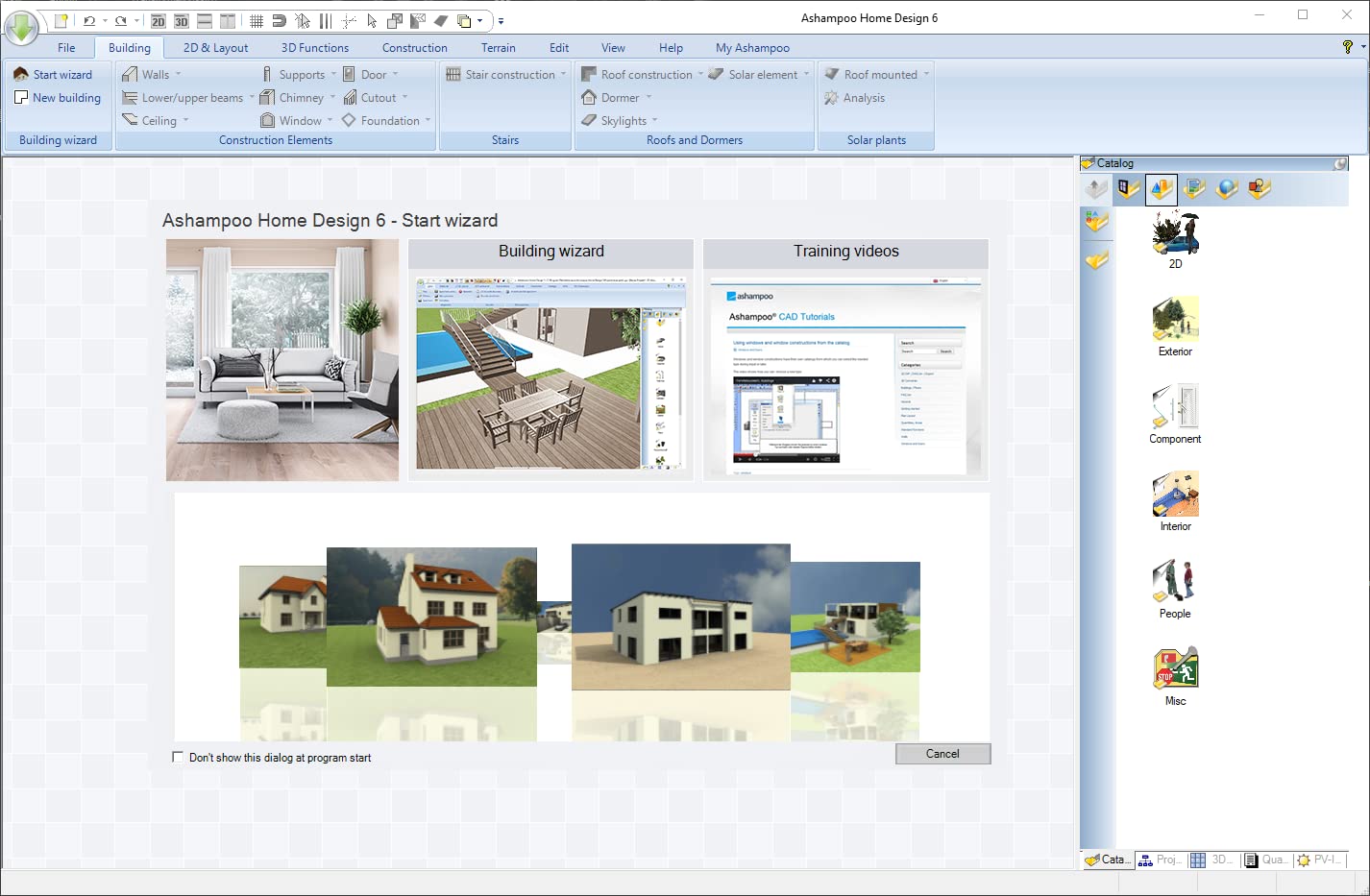The image size is (1370, 896).
Task: Toggle the grid icon in quick toolbar
Action: coord(257,20)
